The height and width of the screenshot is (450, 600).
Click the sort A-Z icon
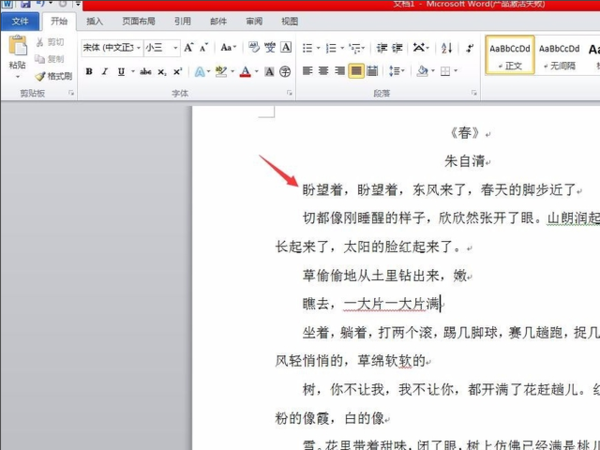click(447, 48)
